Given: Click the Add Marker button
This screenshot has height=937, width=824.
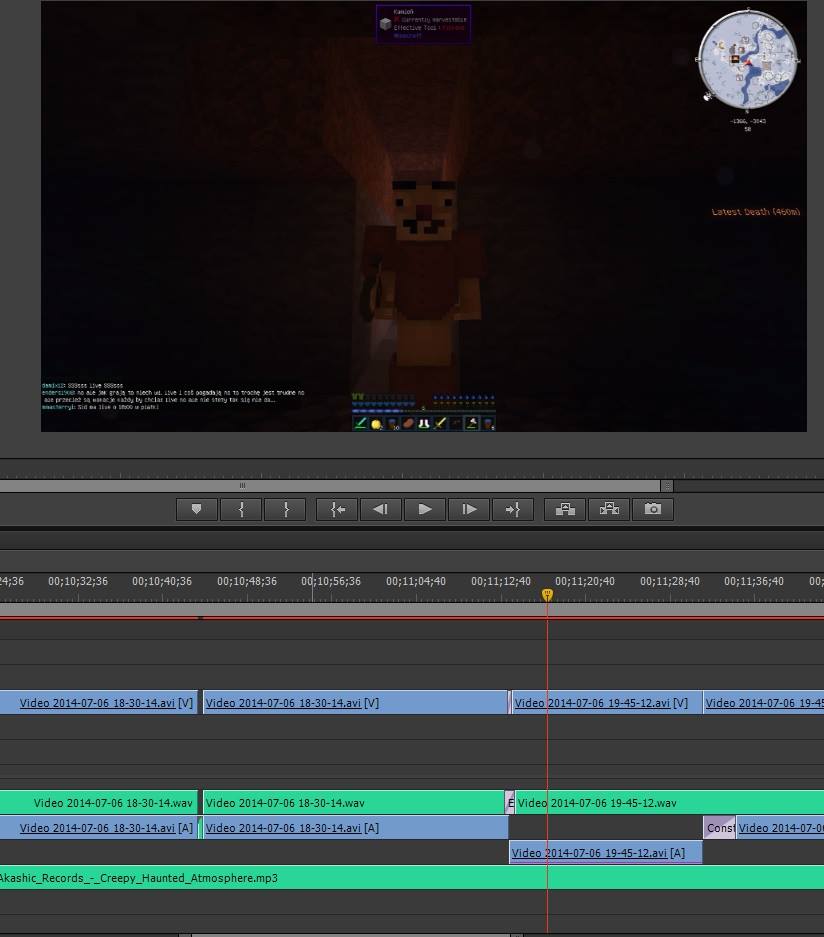Looking at the screenshot, I should tap(197, 509).
